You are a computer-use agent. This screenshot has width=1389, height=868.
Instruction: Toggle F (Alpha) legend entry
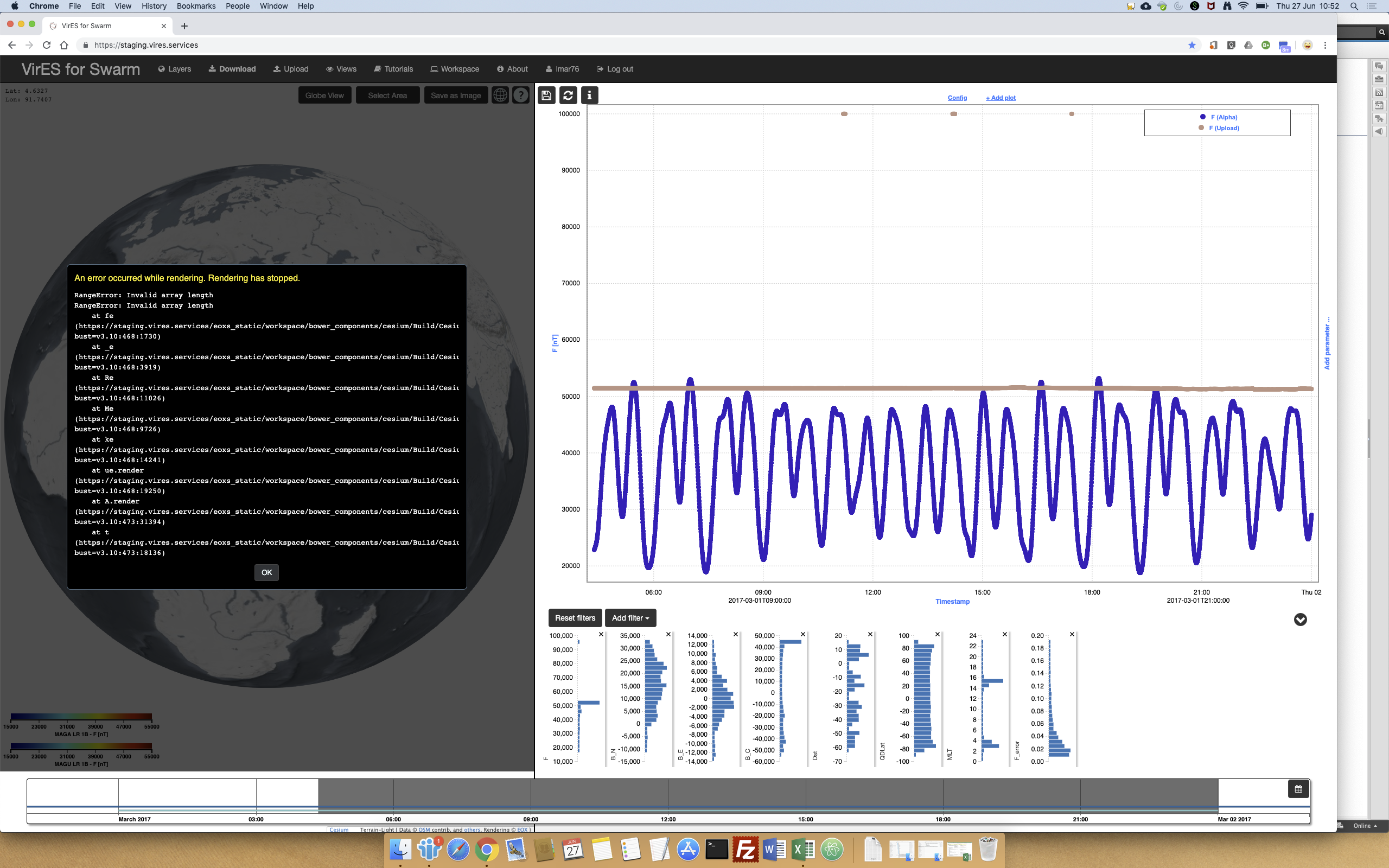coord(1223,117)
